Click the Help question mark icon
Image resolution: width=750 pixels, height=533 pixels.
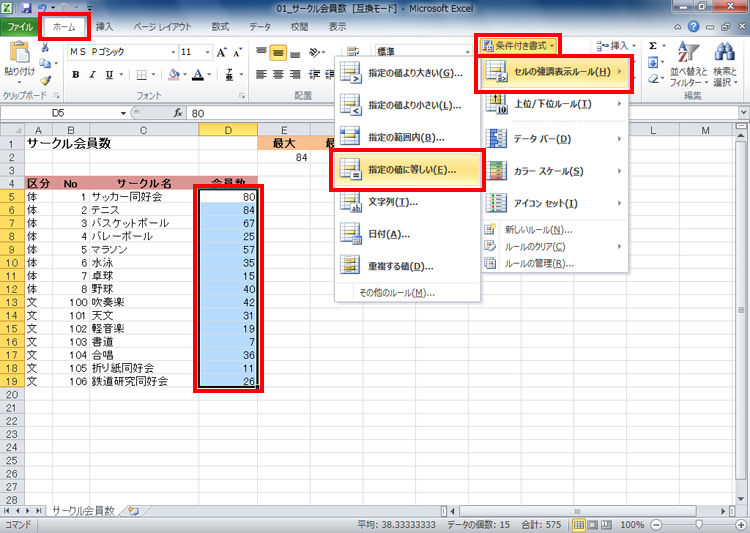click(694, 27)
